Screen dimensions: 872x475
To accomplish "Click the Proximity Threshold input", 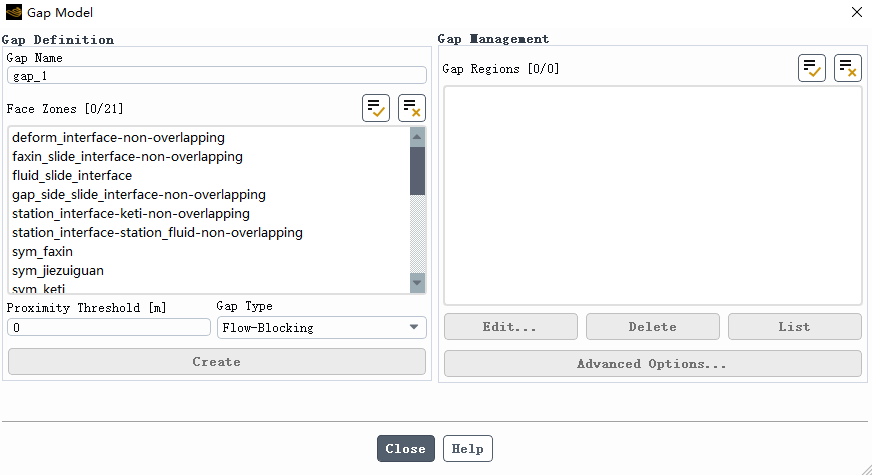I will (109, 328).
